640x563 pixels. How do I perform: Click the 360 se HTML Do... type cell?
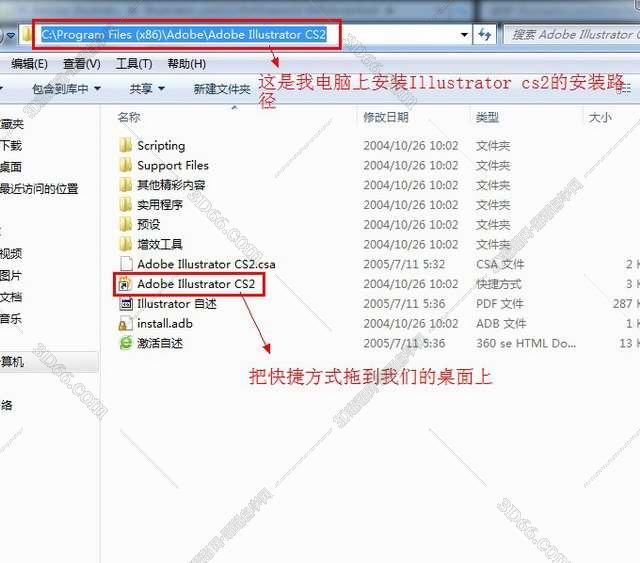coord(526,343)
